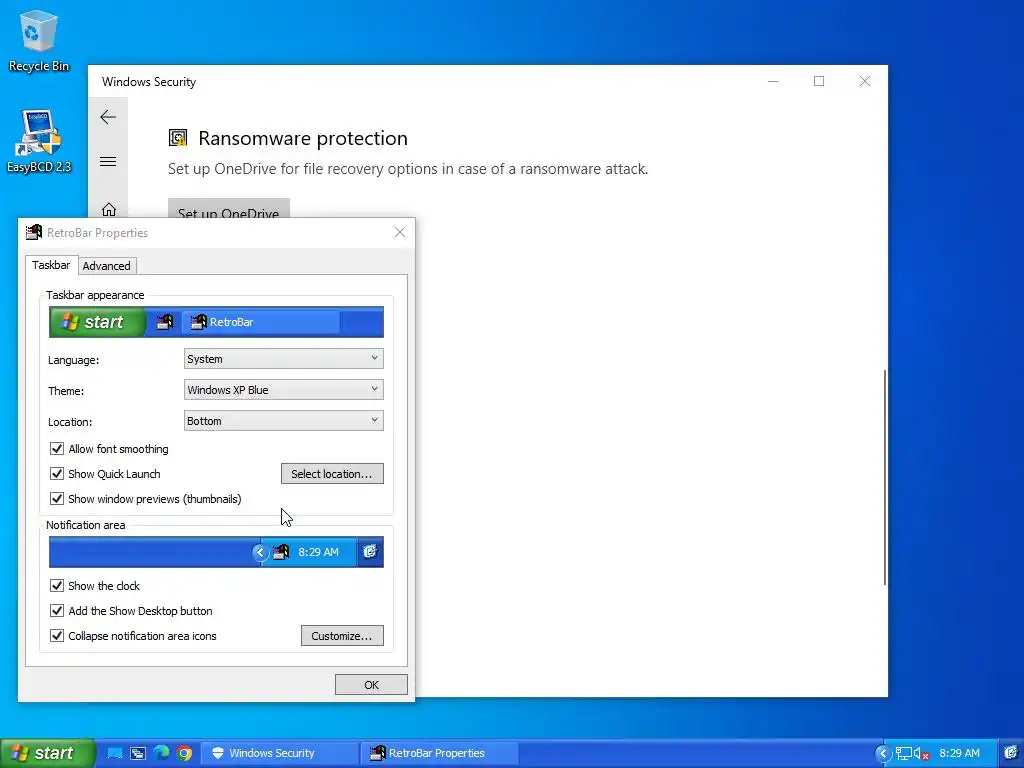The image size is (1024, 768).
Task: Close the RetroBar Properties dialog
Action: point(400,232)
